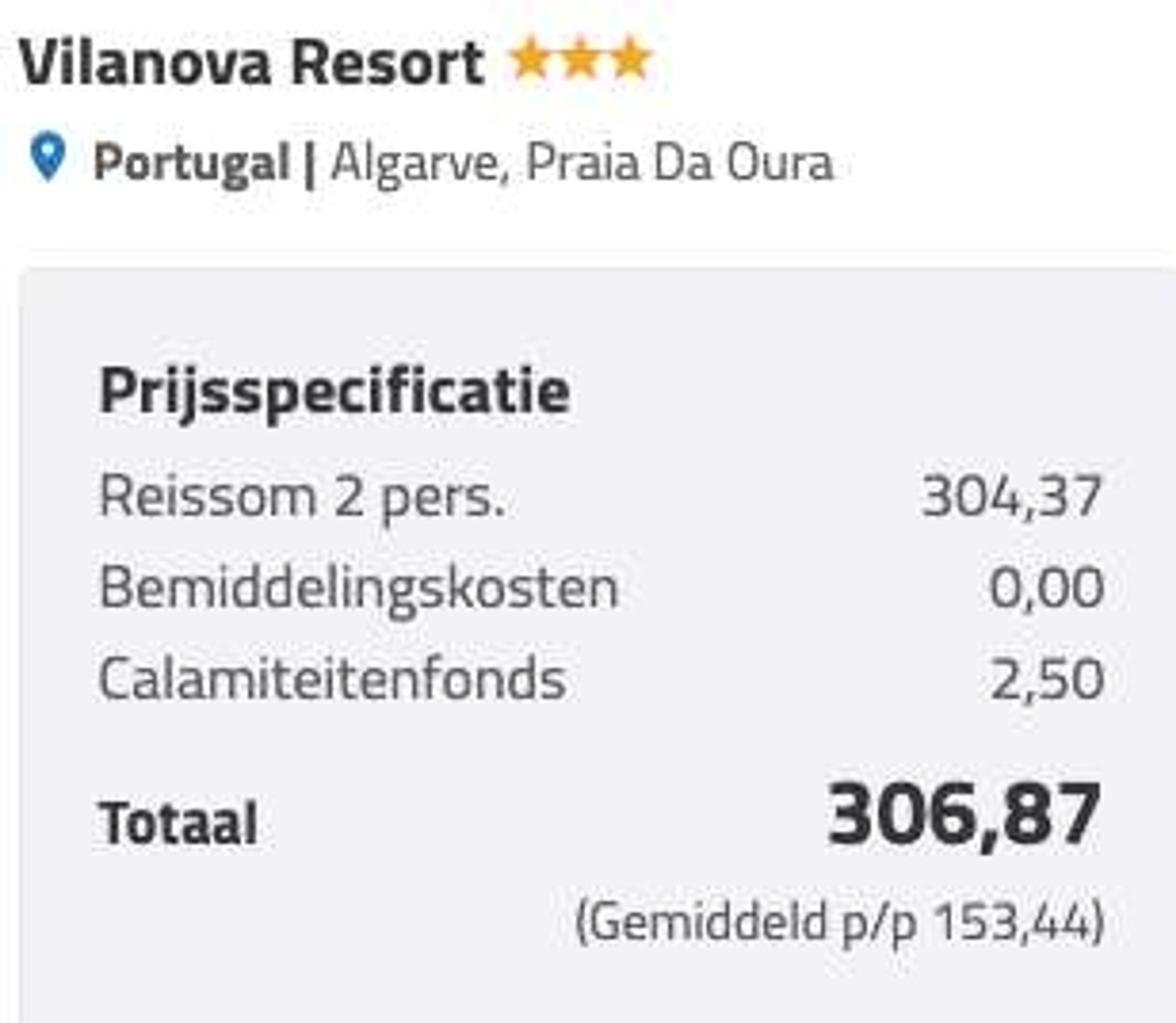This screenshot has height=1023, width=1176.
Task: Click the vertical separator after Portugal
Action: click(310, 164)
